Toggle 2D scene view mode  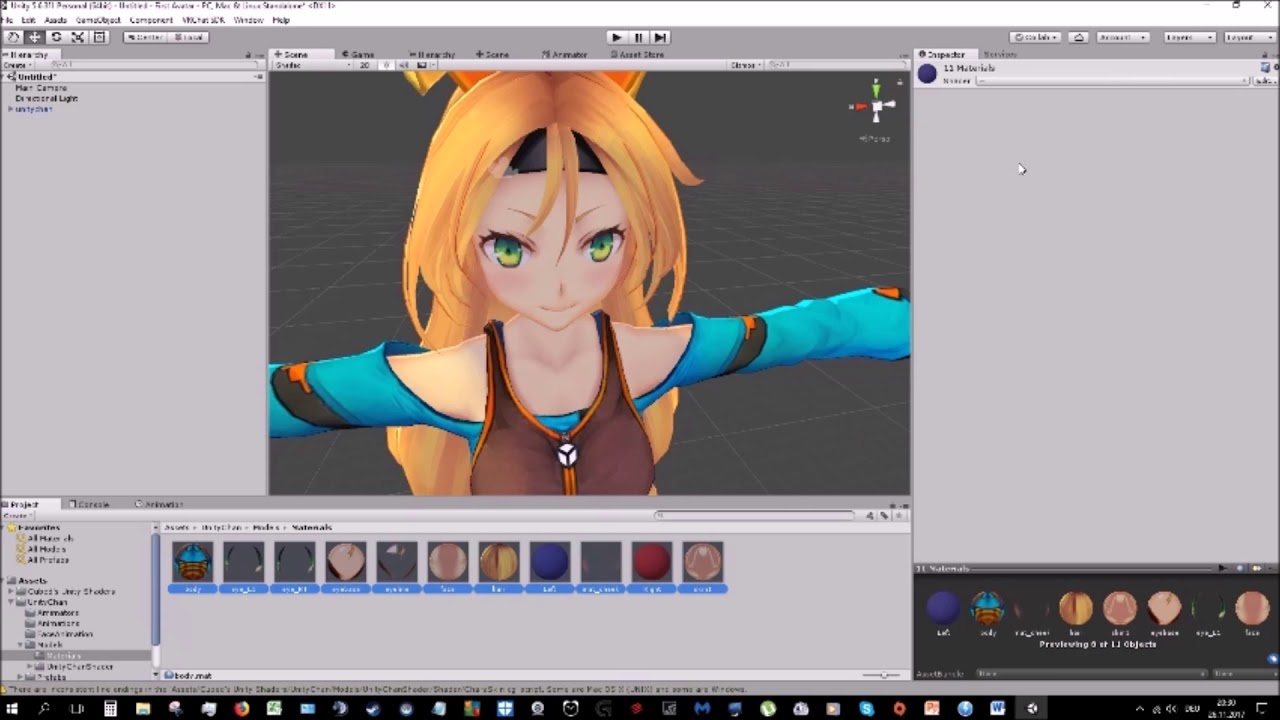(365, 65)
